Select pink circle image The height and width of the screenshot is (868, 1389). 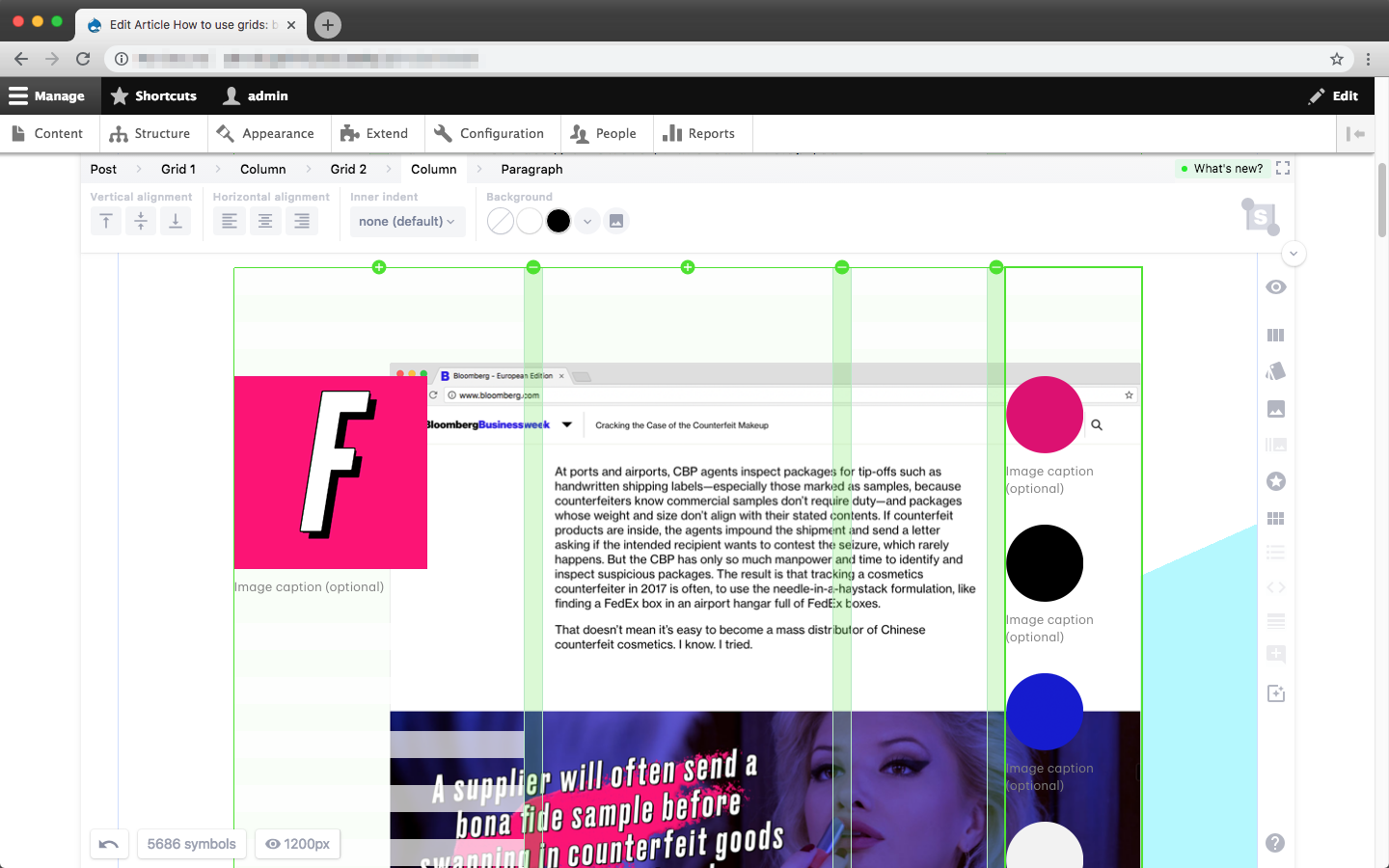tap(1045, 415)
